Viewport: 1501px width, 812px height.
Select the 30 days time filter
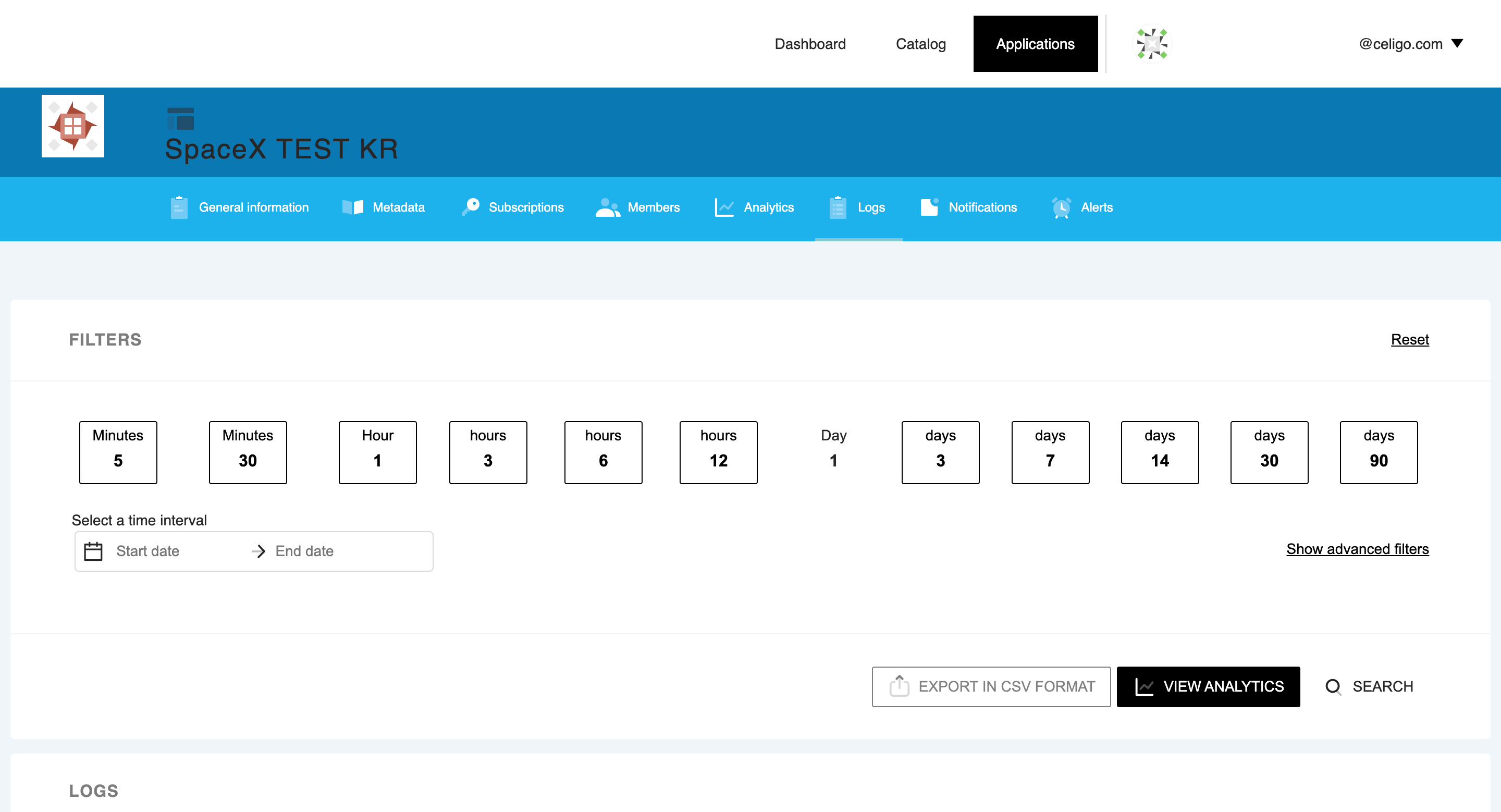[x=1269, y=452]
